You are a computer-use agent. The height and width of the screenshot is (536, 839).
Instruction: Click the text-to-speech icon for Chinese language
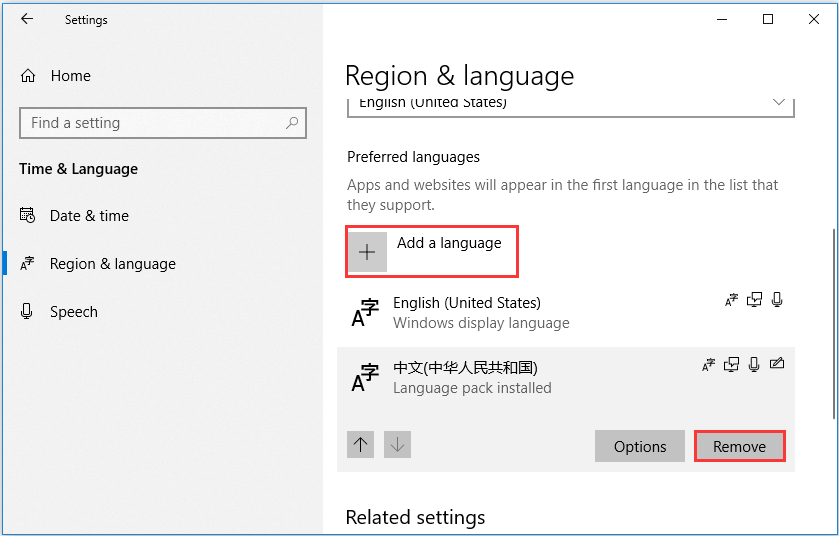point(731,365)
